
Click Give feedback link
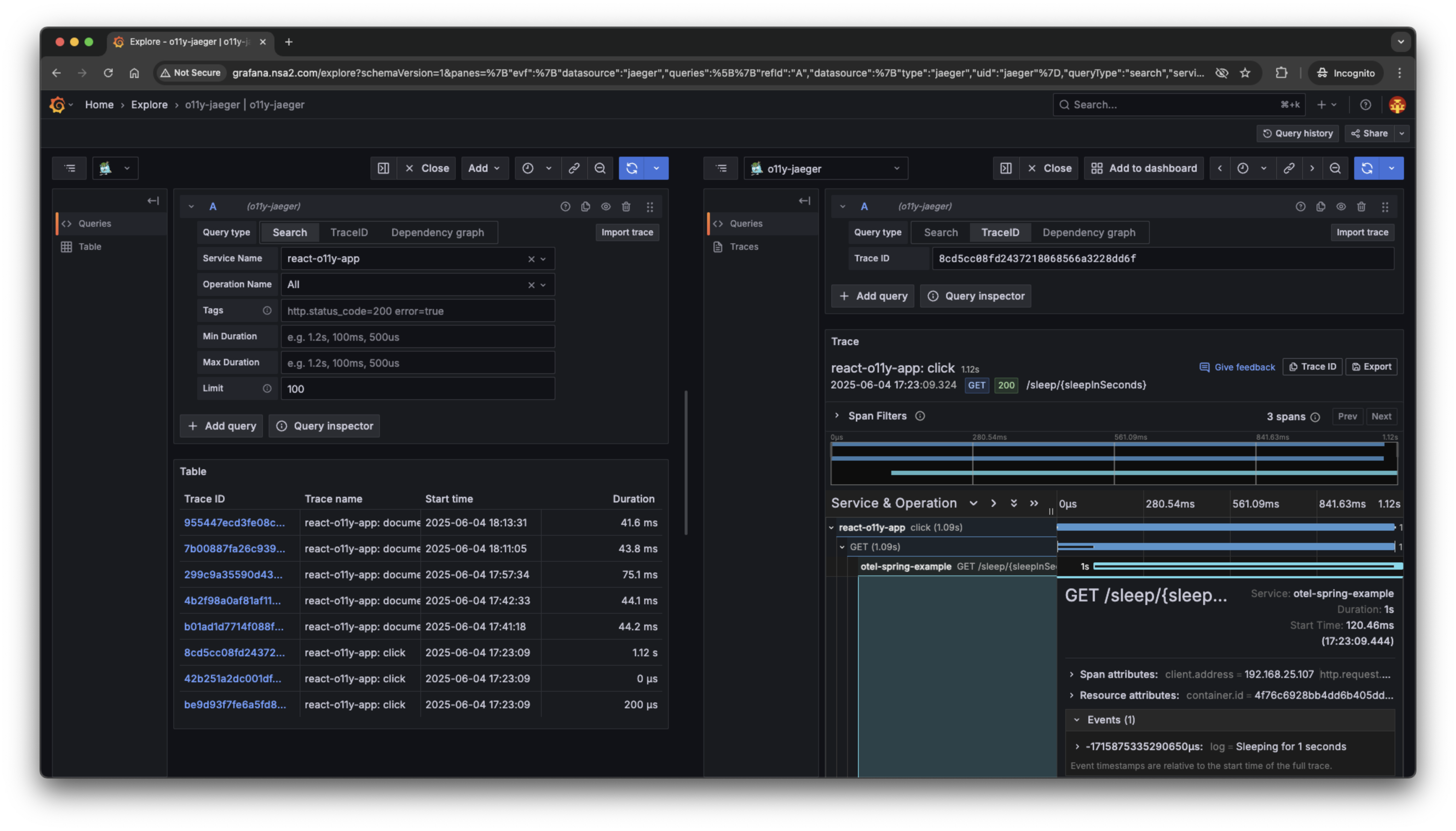(x=1237, y=367)
